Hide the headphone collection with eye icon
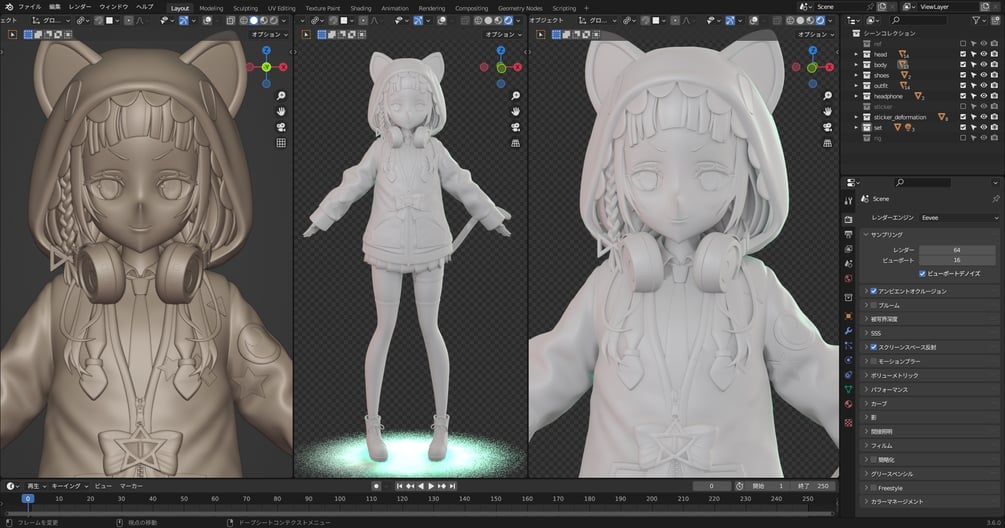1005x528 pixels. pos(984,96)
